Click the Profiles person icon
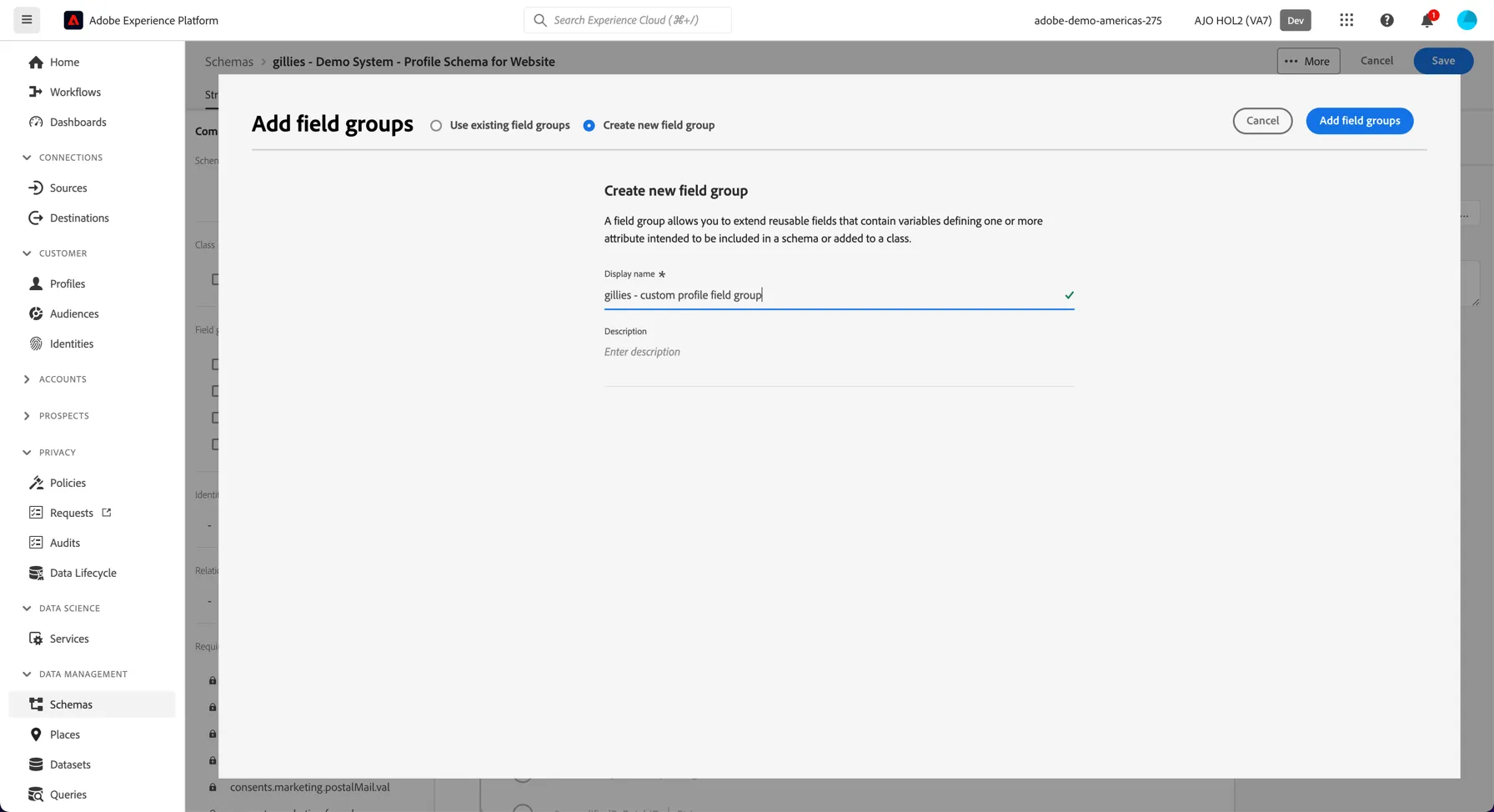This screenshot has height=812, width=1494. click(36, 284)
